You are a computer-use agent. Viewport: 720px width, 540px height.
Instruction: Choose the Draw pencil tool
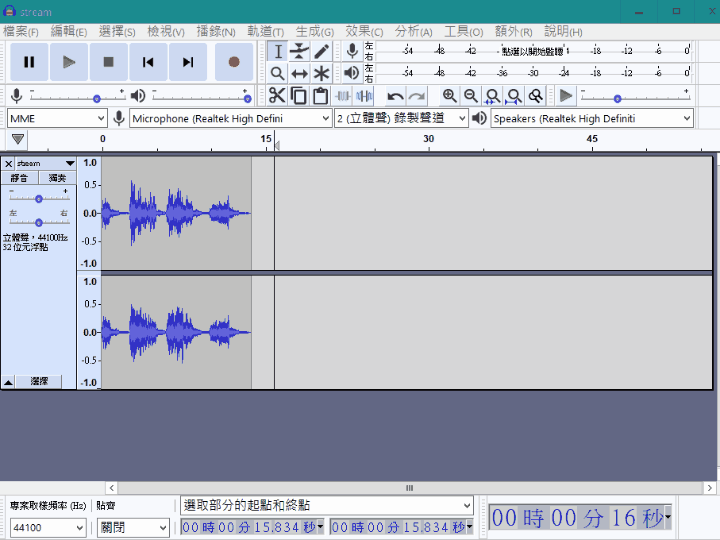click(x=321, y=51)
